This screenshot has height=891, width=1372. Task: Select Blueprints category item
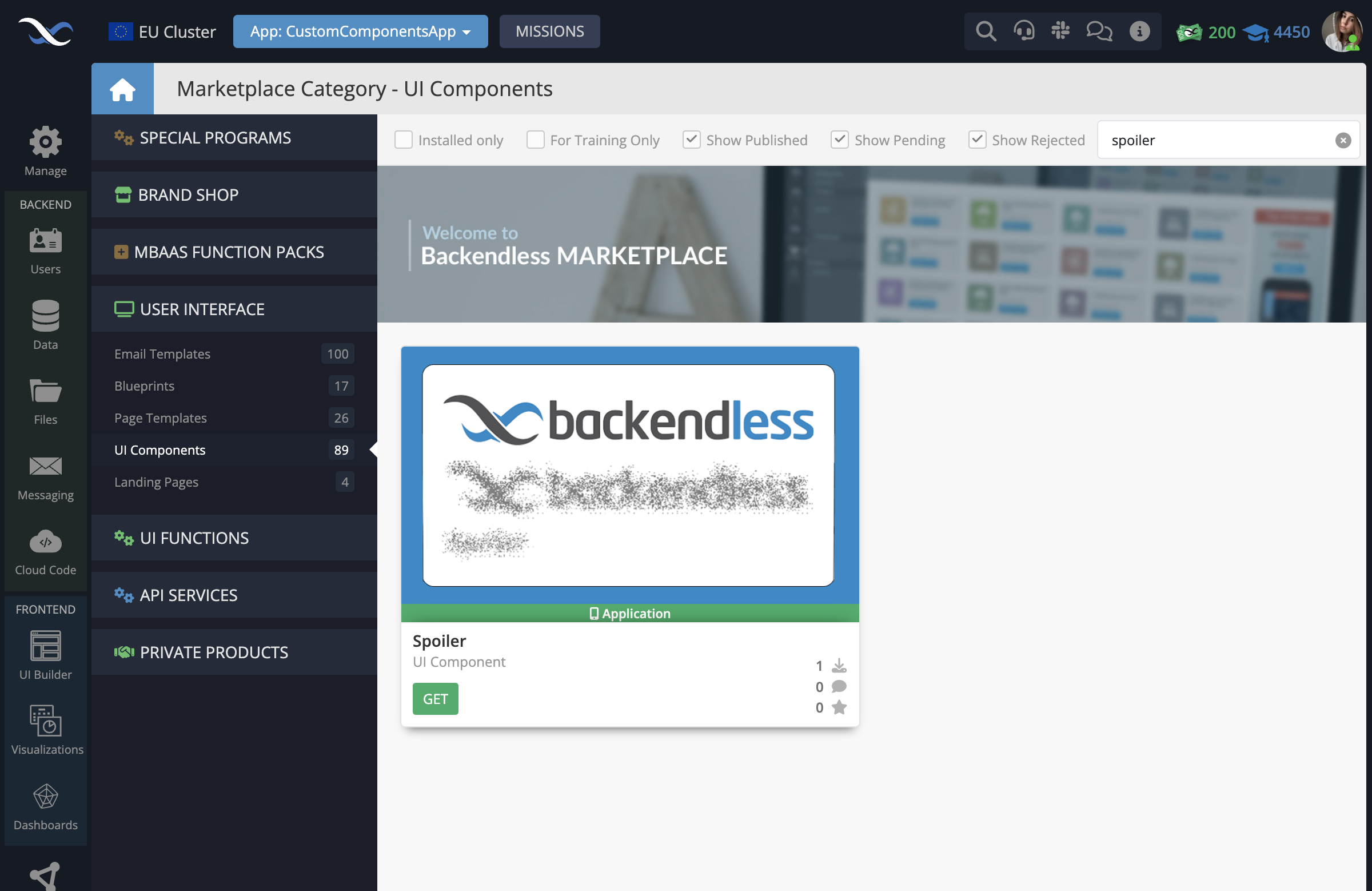point(144,385)
